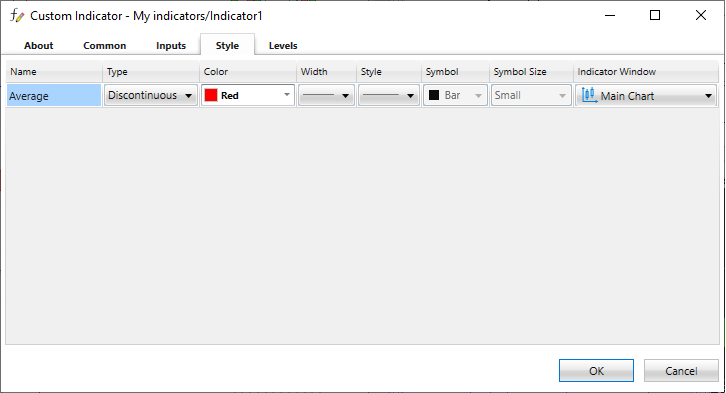Click the Symbol Size column header
Image resolution: width=726 pixels, height=393 pixels.
pyautogui.click(x=532, y=72)
